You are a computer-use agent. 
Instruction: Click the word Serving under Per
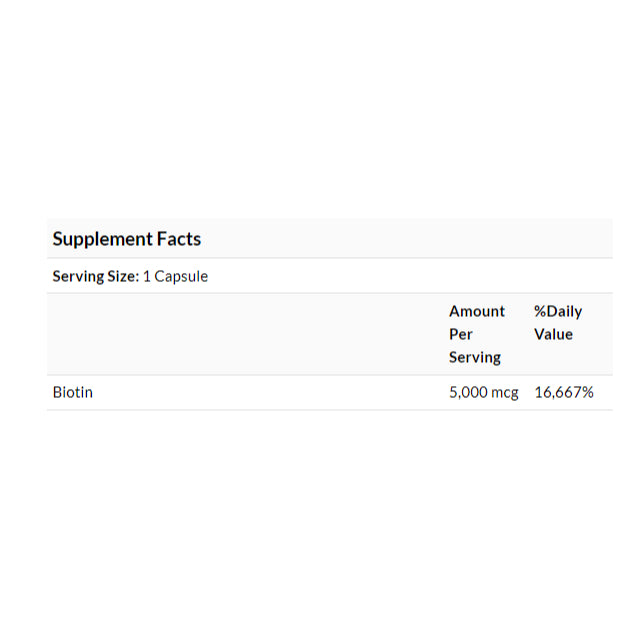click(x=475, y=358)
